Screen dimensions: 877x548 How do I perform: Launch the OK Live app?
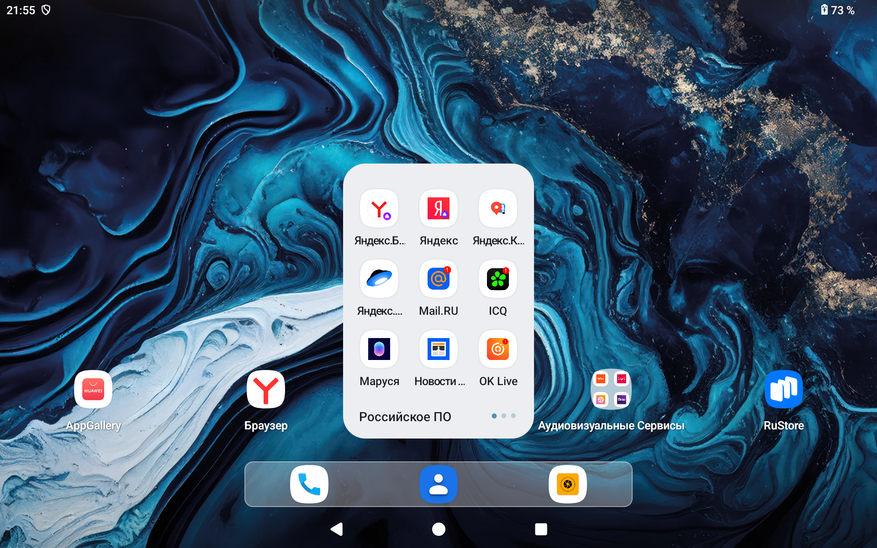pos(498,349)
